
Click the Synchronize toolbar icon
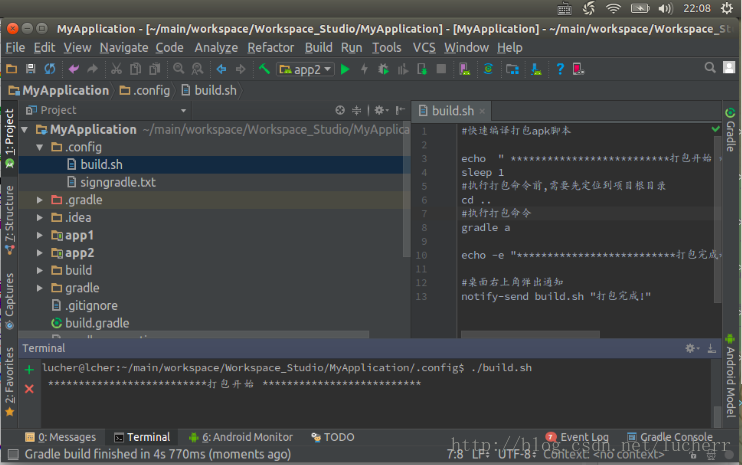(50, 69)
